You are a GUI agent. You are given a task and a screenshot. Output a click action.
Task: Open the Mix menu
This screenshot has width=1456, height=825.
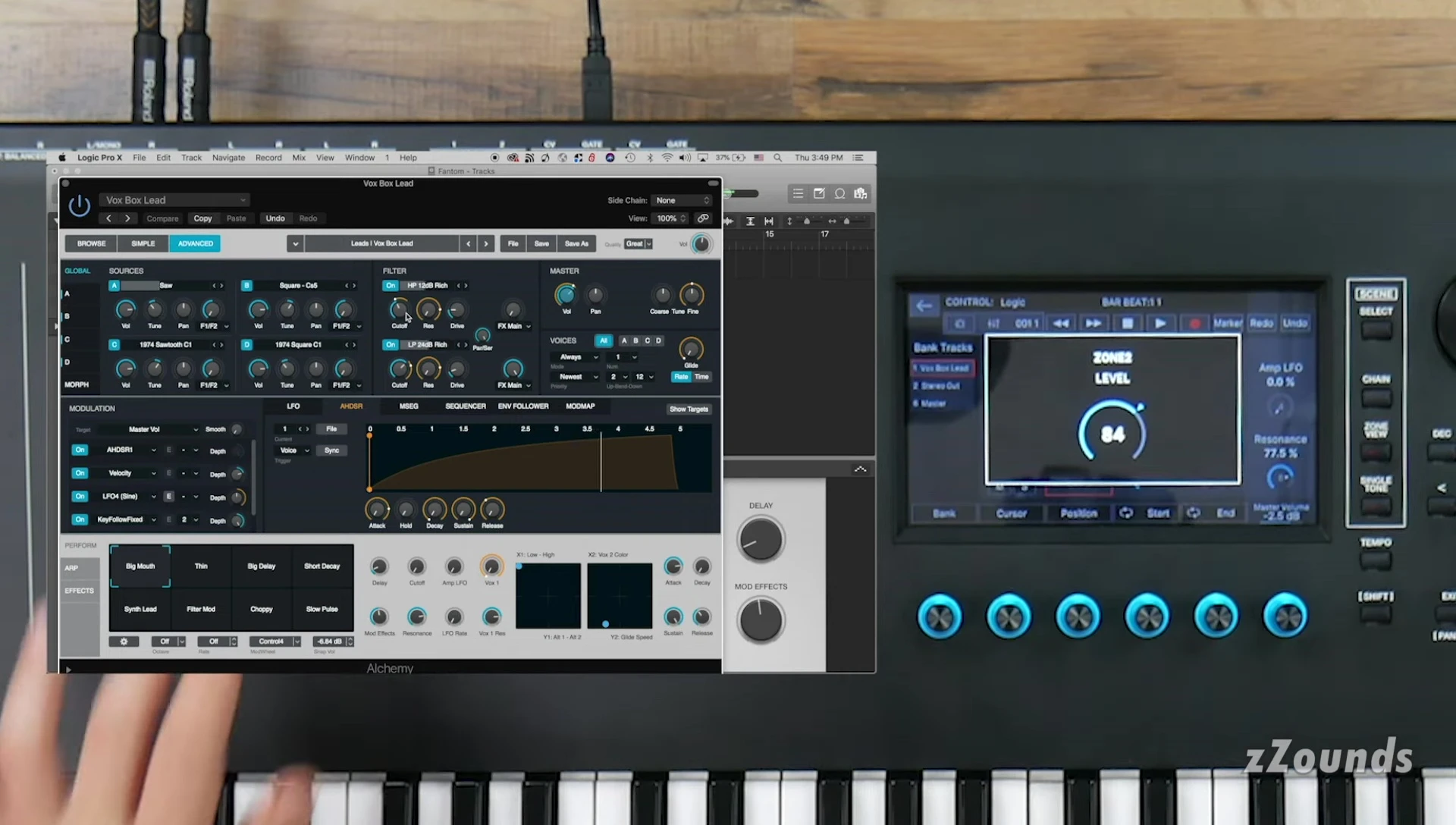(x=299, y=158)
